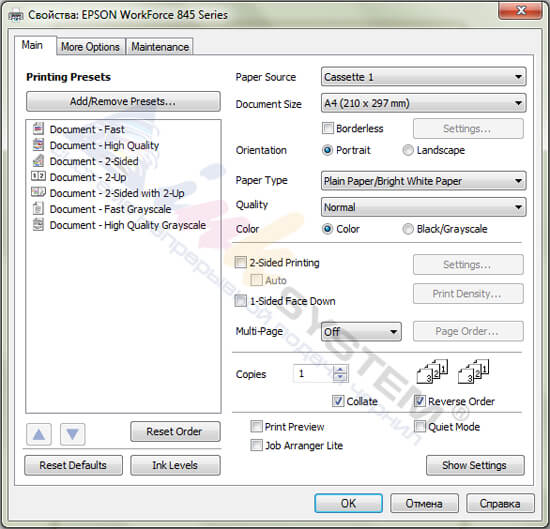Select 'Document - Fast Grayscale' preset text

[x=110, y=209]
